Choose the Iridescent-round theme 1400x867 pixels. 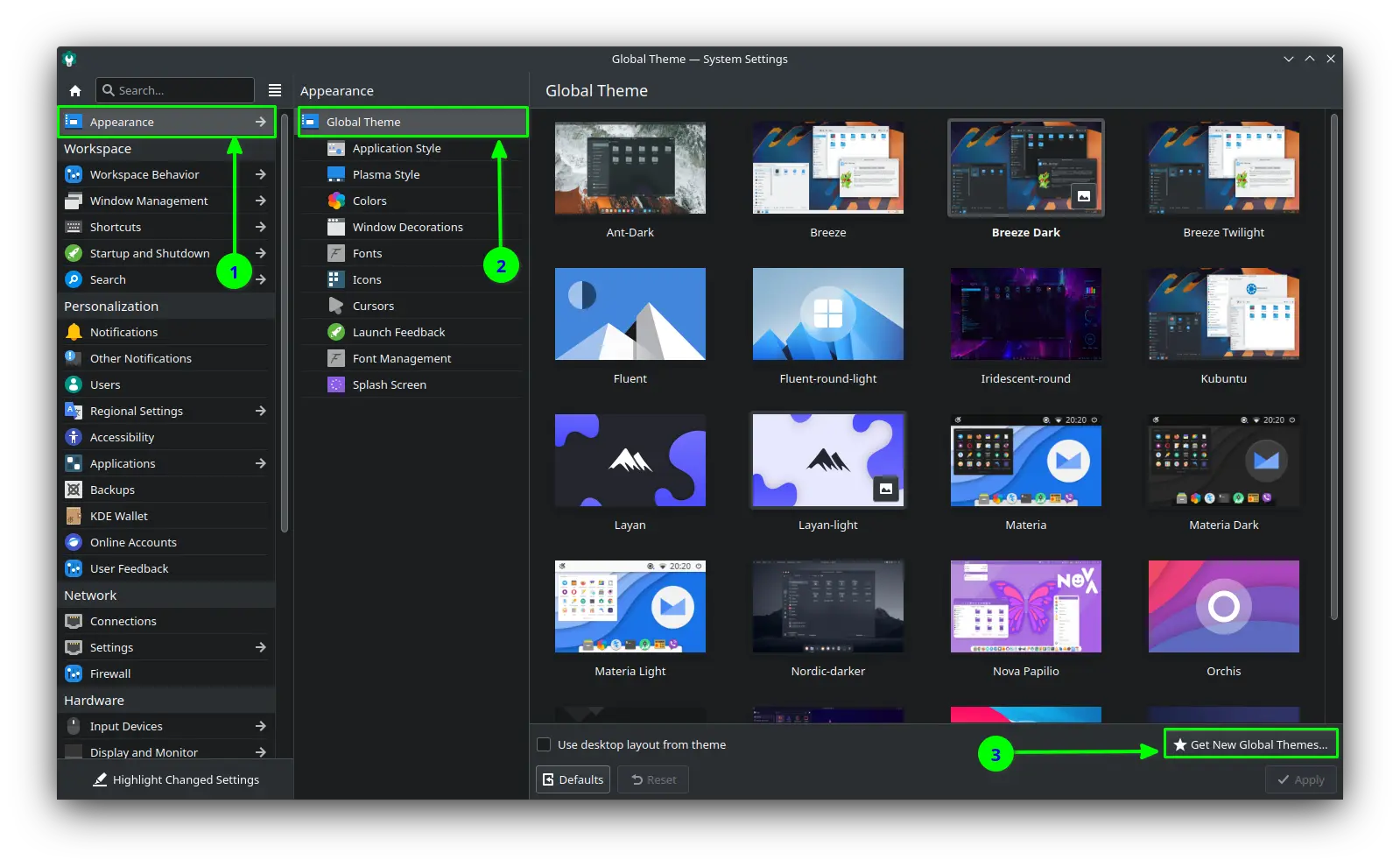pos(1026,314)
